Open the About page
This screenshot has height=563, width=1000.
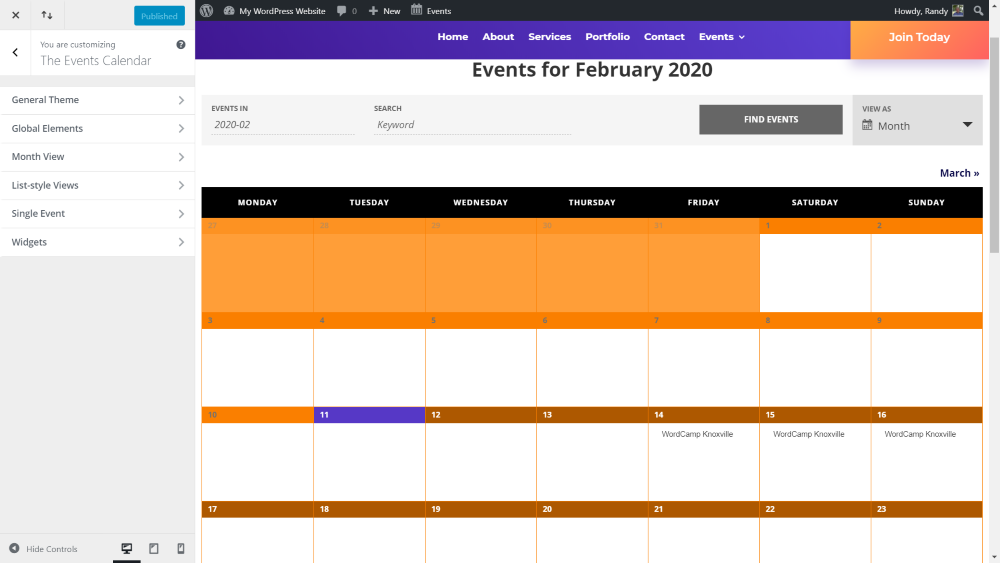pos(498,37)
